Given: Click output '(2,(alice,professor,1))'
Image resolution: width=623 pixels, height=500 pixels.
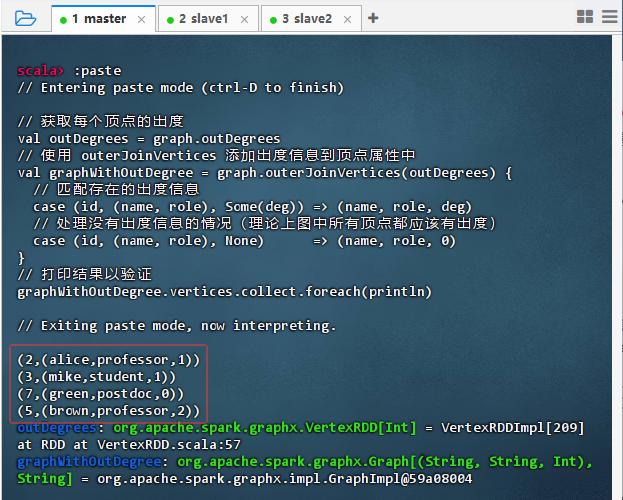Looking at the screenshot, I should pos(108,360).
